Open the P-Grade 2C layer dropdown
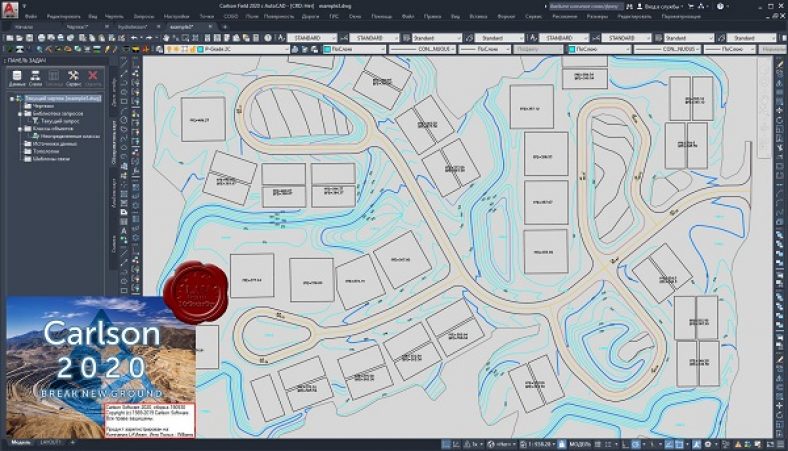Viewport: 788px width, 451px height. point(287,49)
